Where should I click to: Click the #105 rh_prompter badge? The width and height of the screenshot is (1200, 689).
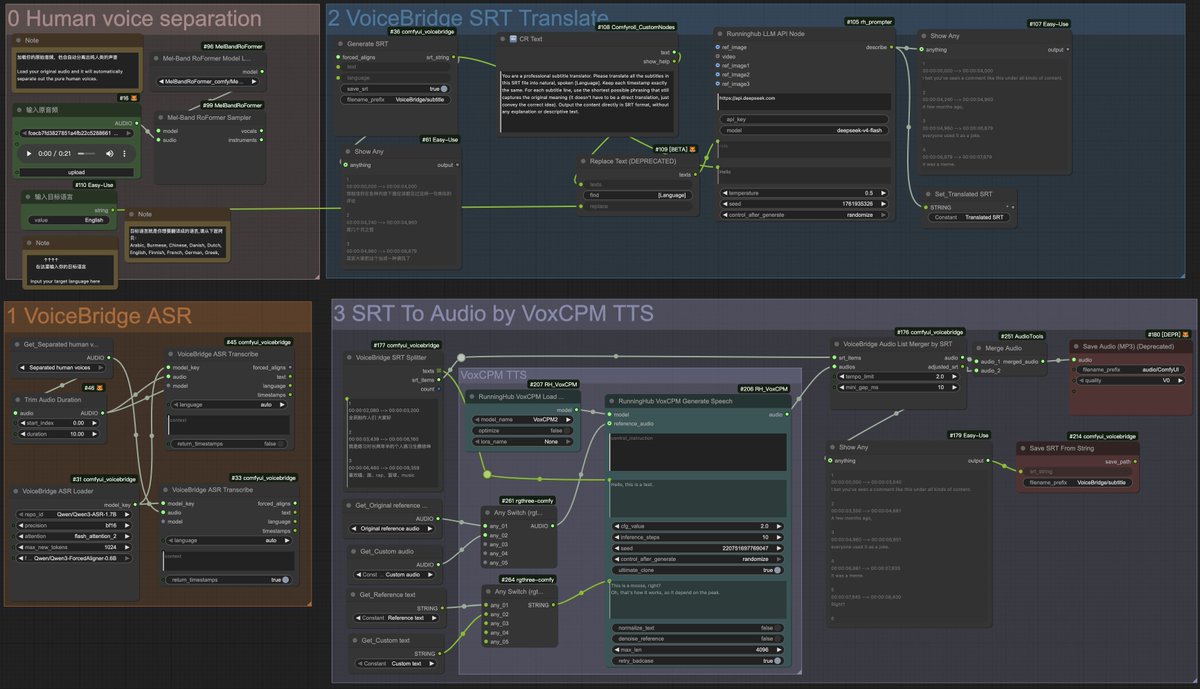(x=867, y=21)
